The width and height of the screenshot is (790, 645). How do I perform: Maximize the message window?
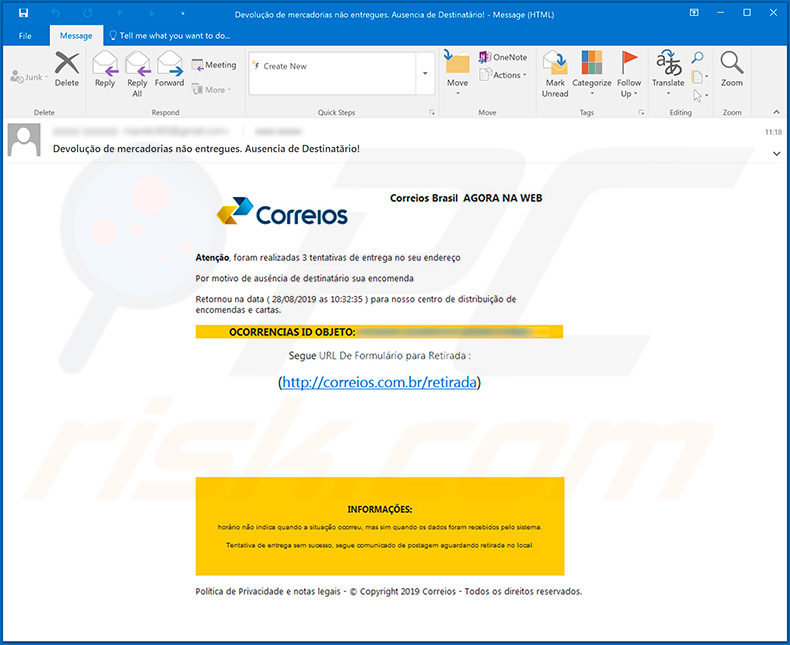point(747,13)
